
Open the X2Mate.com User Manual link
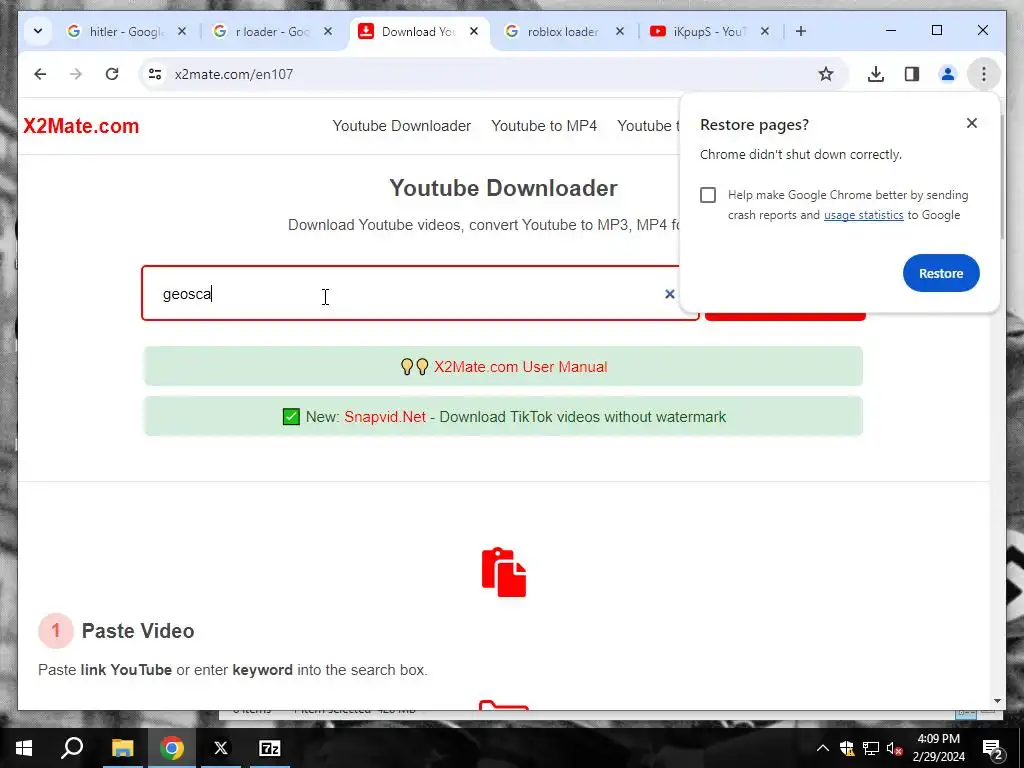[520, 367]
